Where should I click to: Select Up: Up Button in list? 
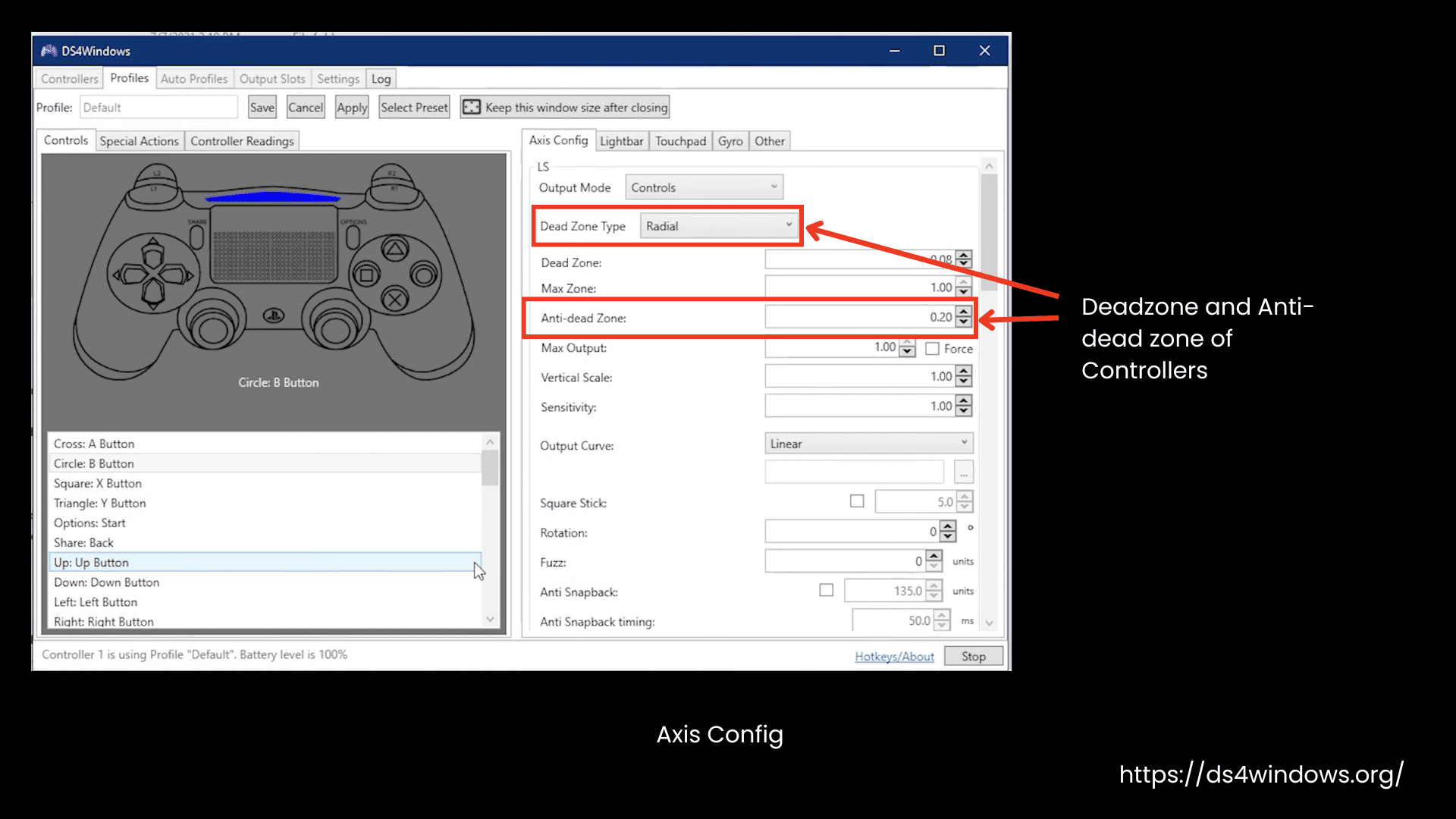pyautogui.click(x=265, y=562)
